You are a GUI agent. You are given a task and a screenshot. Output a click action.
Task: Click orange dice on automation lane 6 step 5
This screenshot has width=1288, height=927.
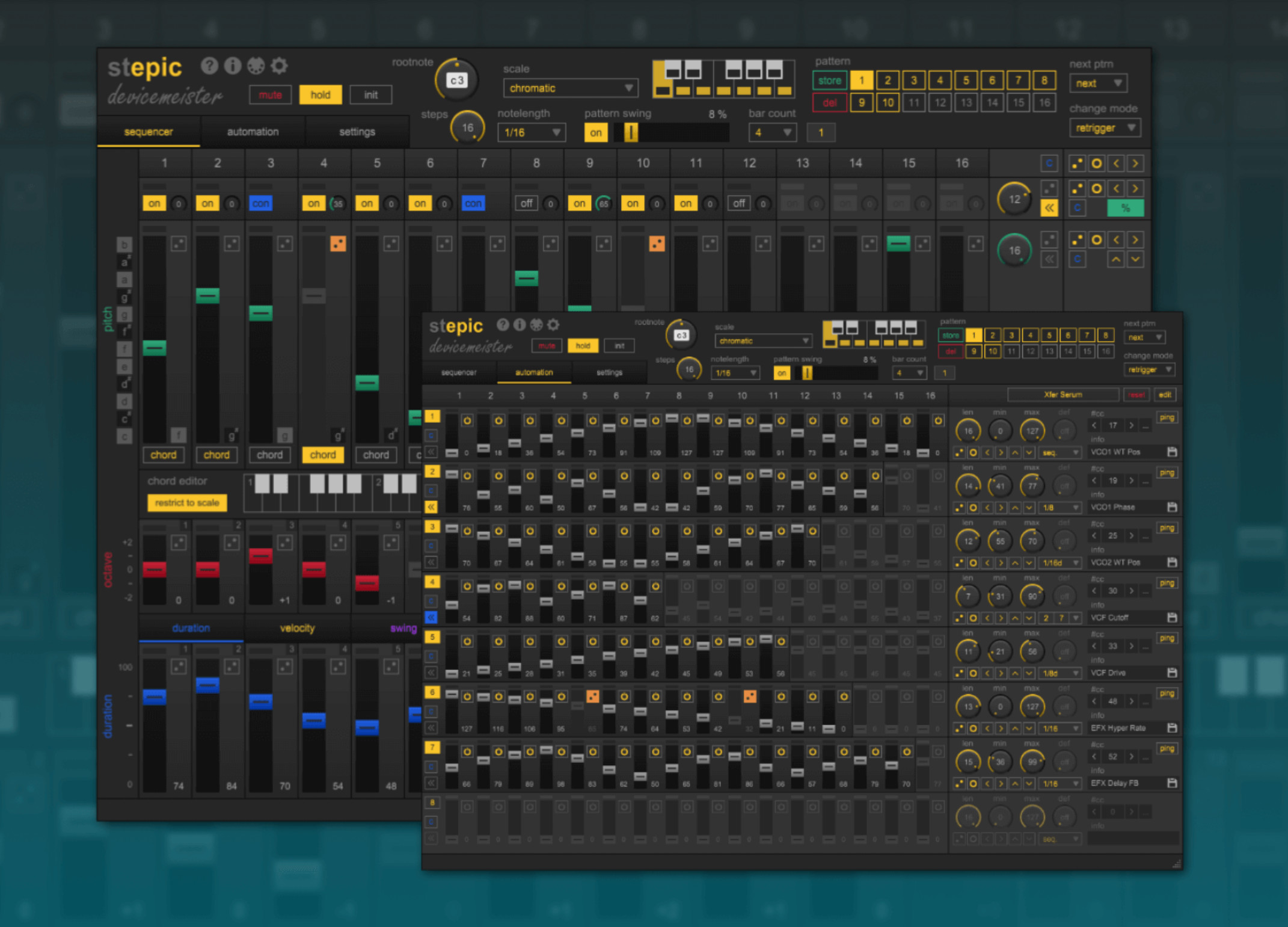pyautogui.click(x=592, y=697)
